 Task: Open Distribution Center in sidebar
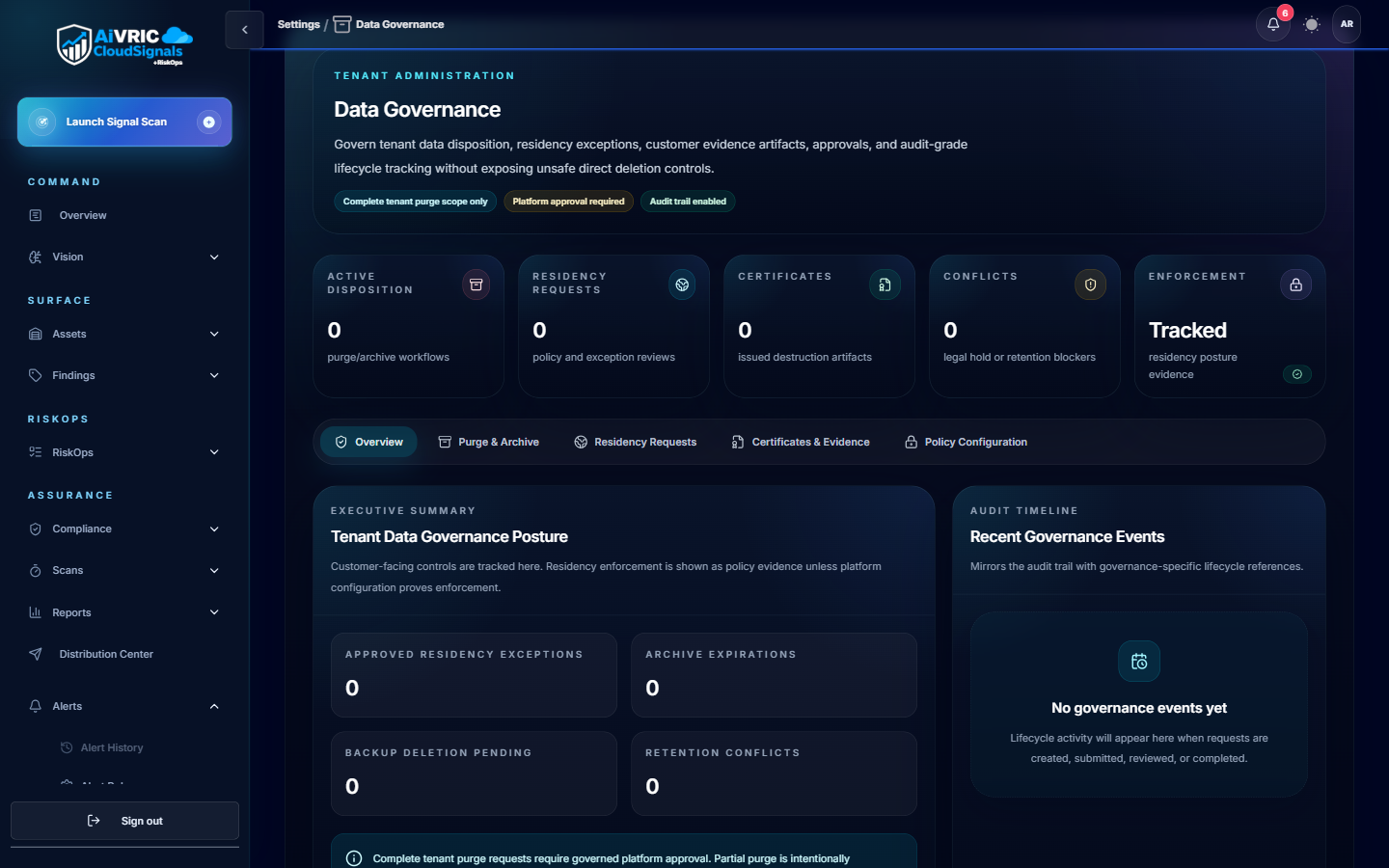pos(124,654)
